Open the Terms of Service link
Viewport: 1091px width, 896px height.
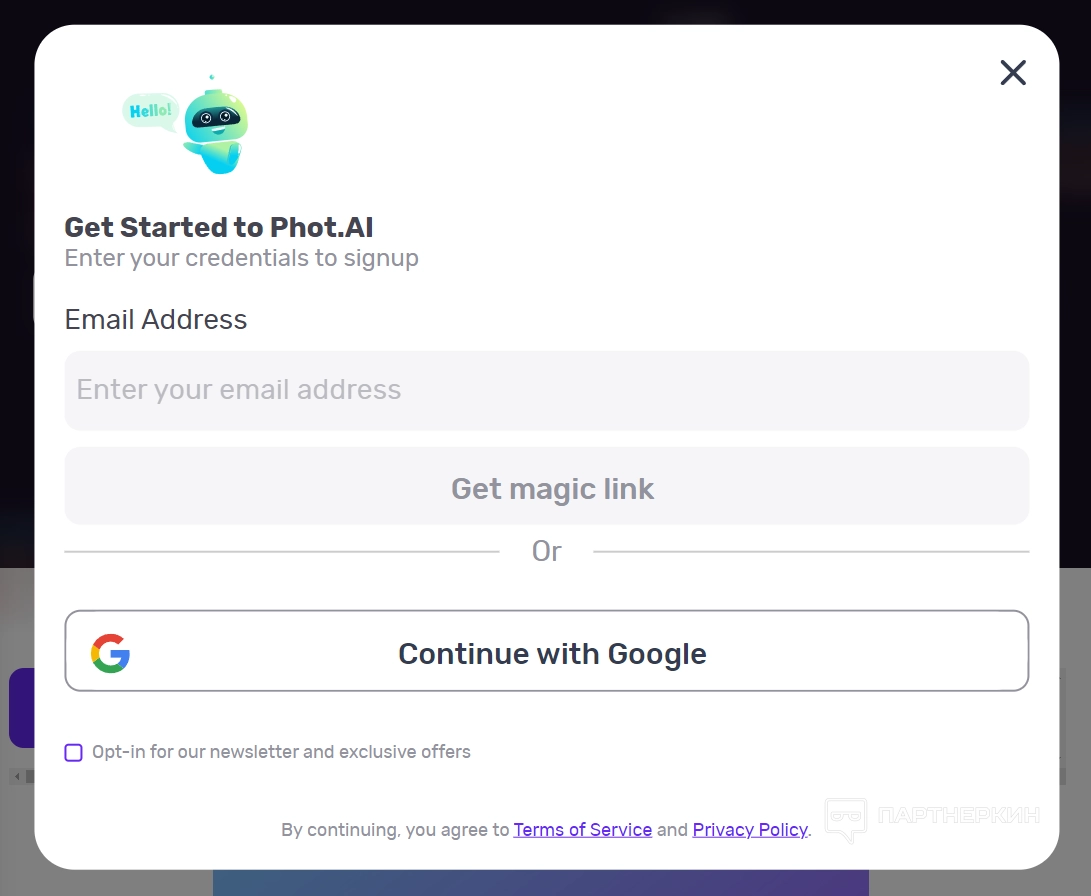pyautogui.click(x=582, y=830)
